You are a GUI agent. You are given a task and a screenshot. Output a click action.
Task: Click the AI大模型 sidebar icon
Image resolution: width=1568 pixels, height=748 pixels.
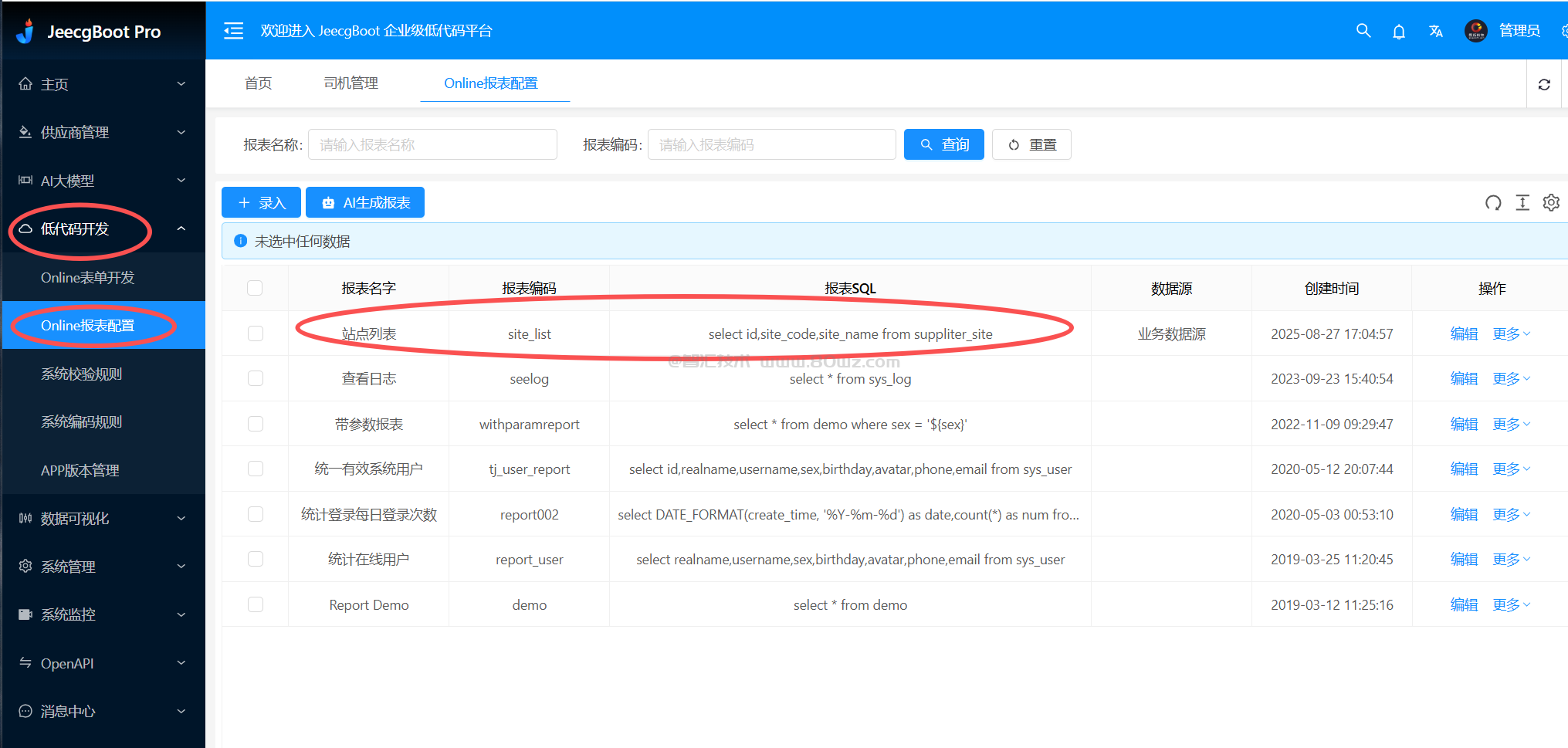tap(25, 181)
